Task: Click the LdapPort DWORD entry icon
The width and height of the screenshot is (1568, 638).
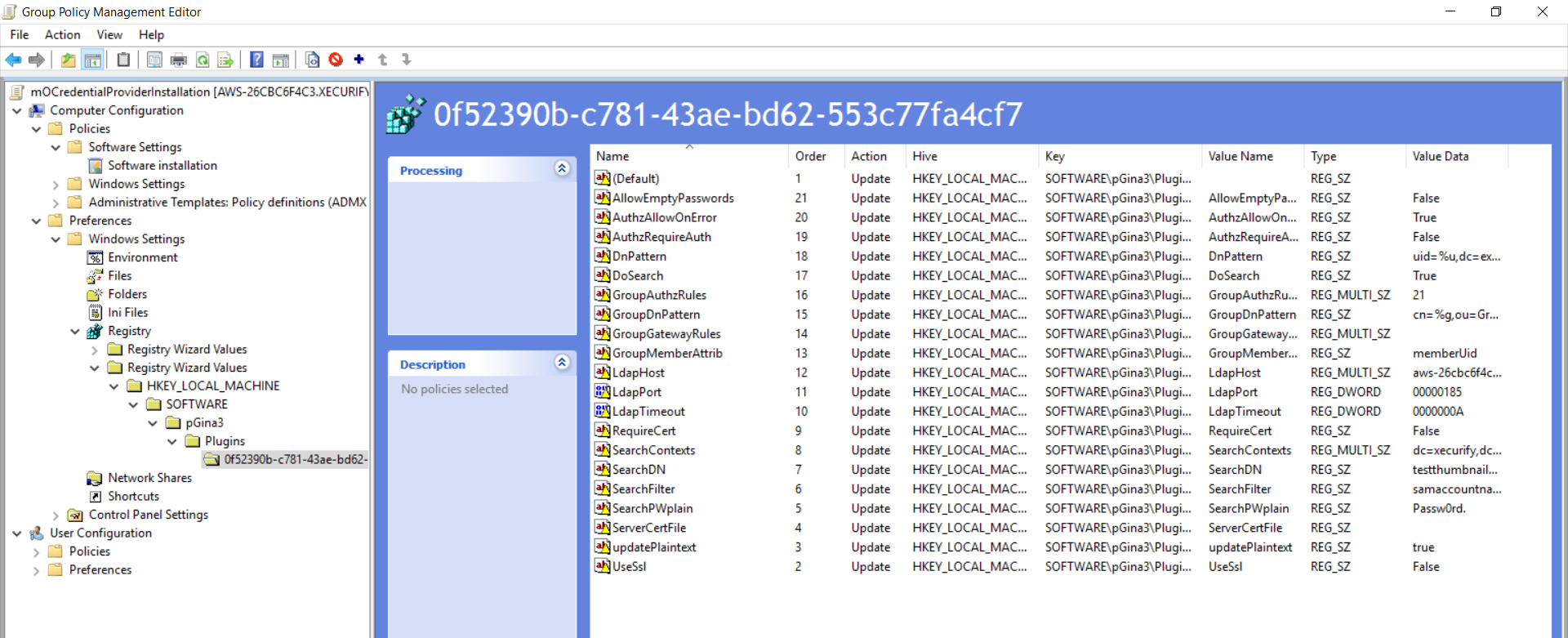Action: click(603, 391)
